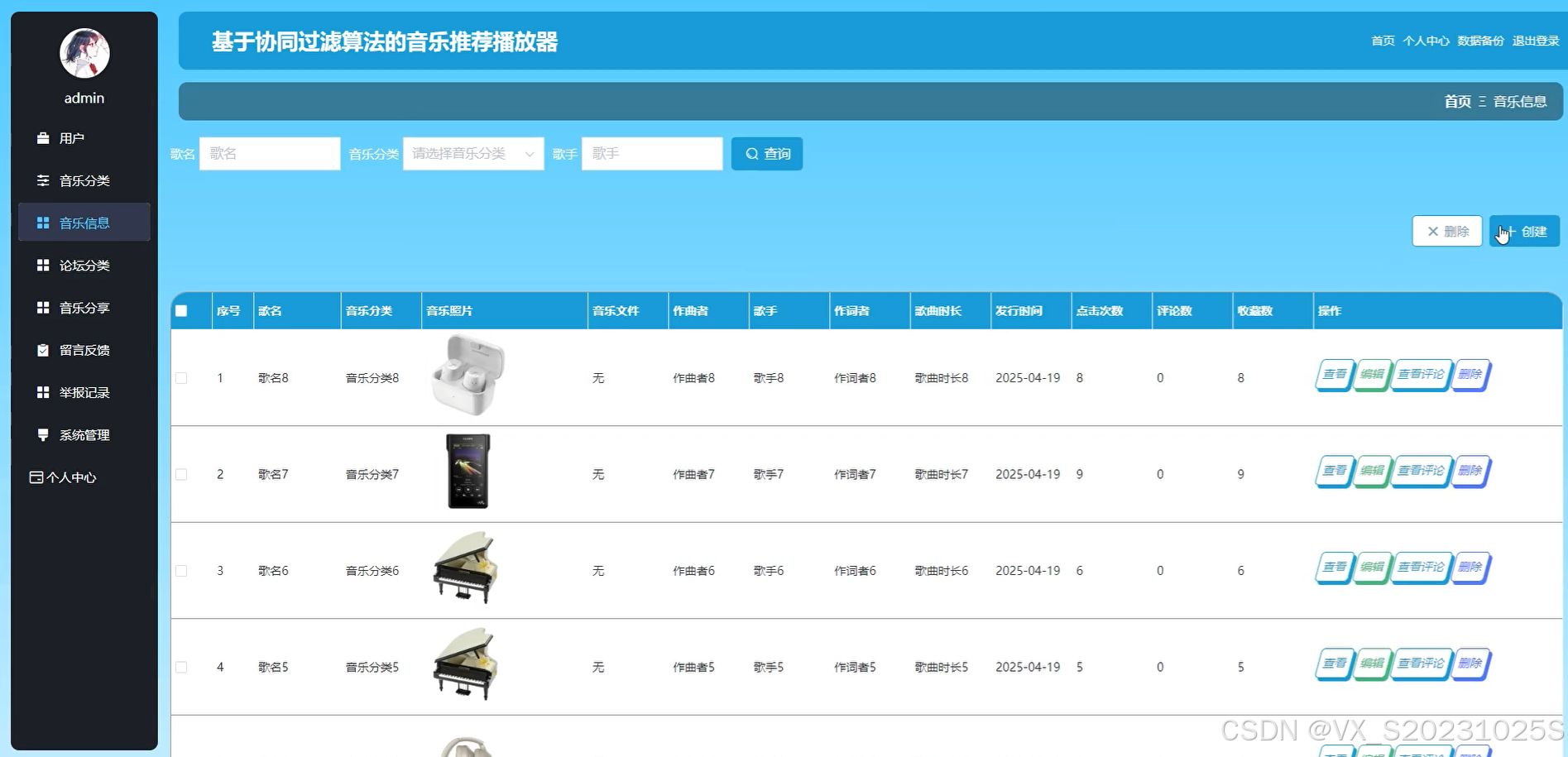
Task: Click the 留言反馈 clipboard icon
Action: pos(43,350)
